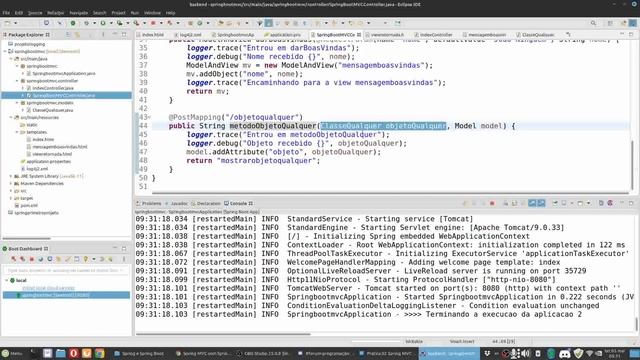Click the editor horizontal scrollbar
The image size is (640, 360).
point(390,193)
